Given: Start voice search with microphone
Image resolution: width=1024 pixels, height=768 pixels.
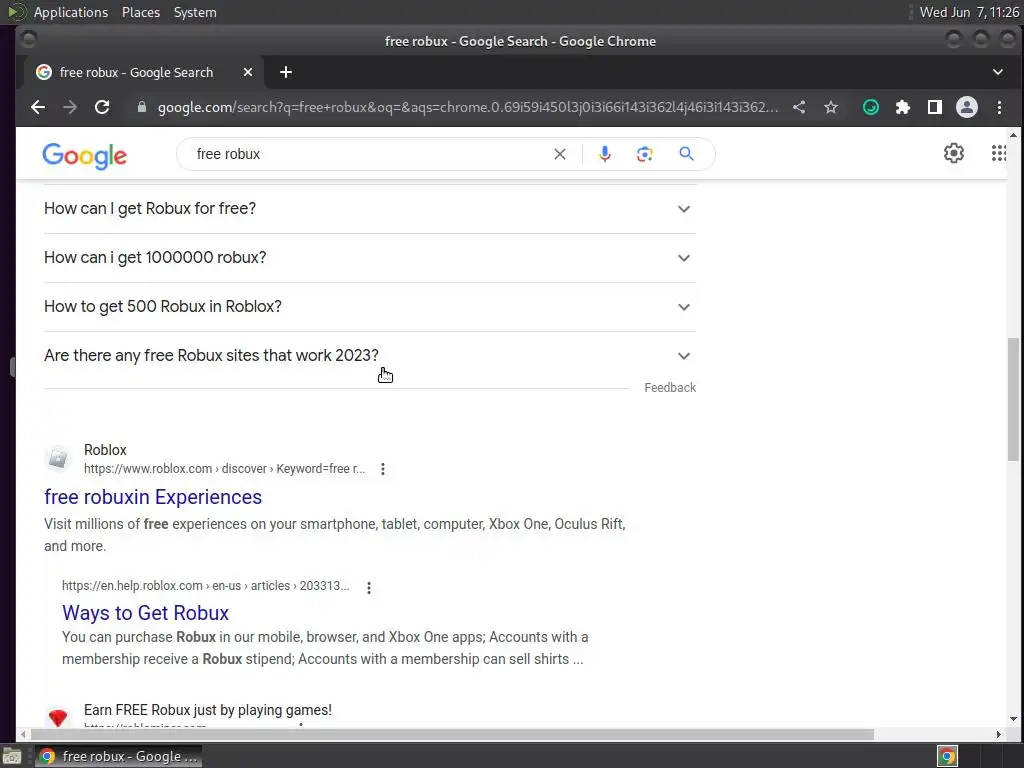Looking at the screenshot, I should click(x=605, y=154).
